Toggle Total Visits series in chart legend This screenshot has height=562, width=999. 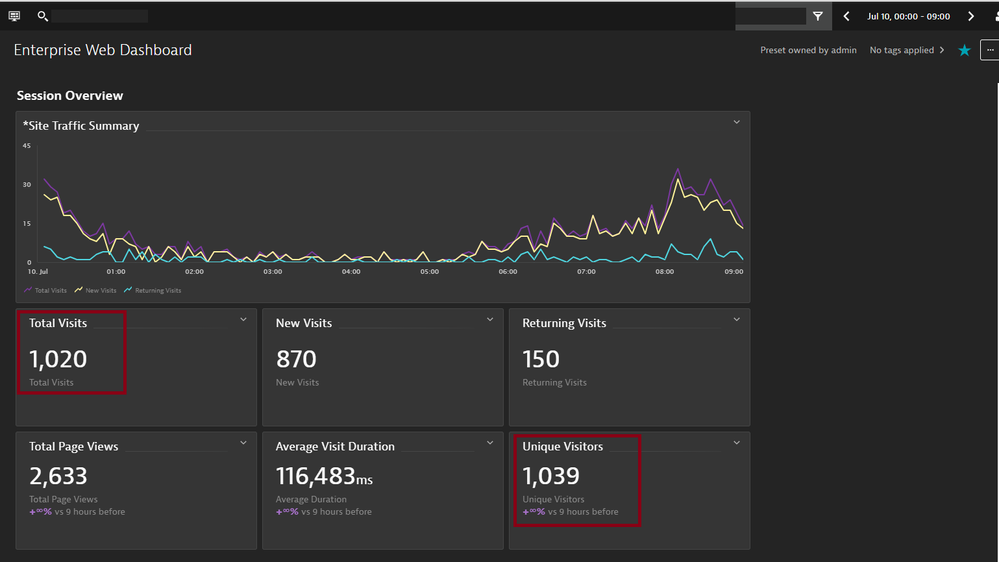[x=45, y=291]
